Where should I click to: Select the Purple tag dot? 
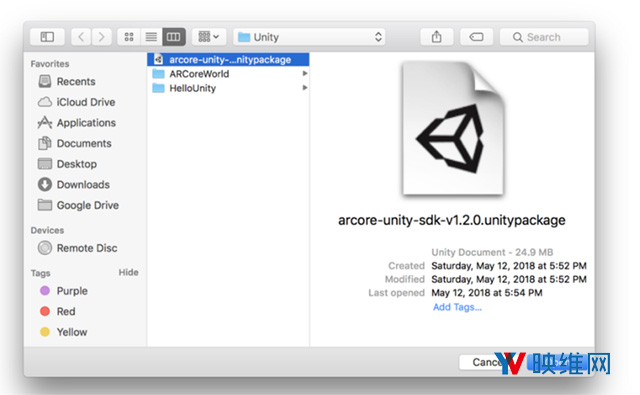45,291
